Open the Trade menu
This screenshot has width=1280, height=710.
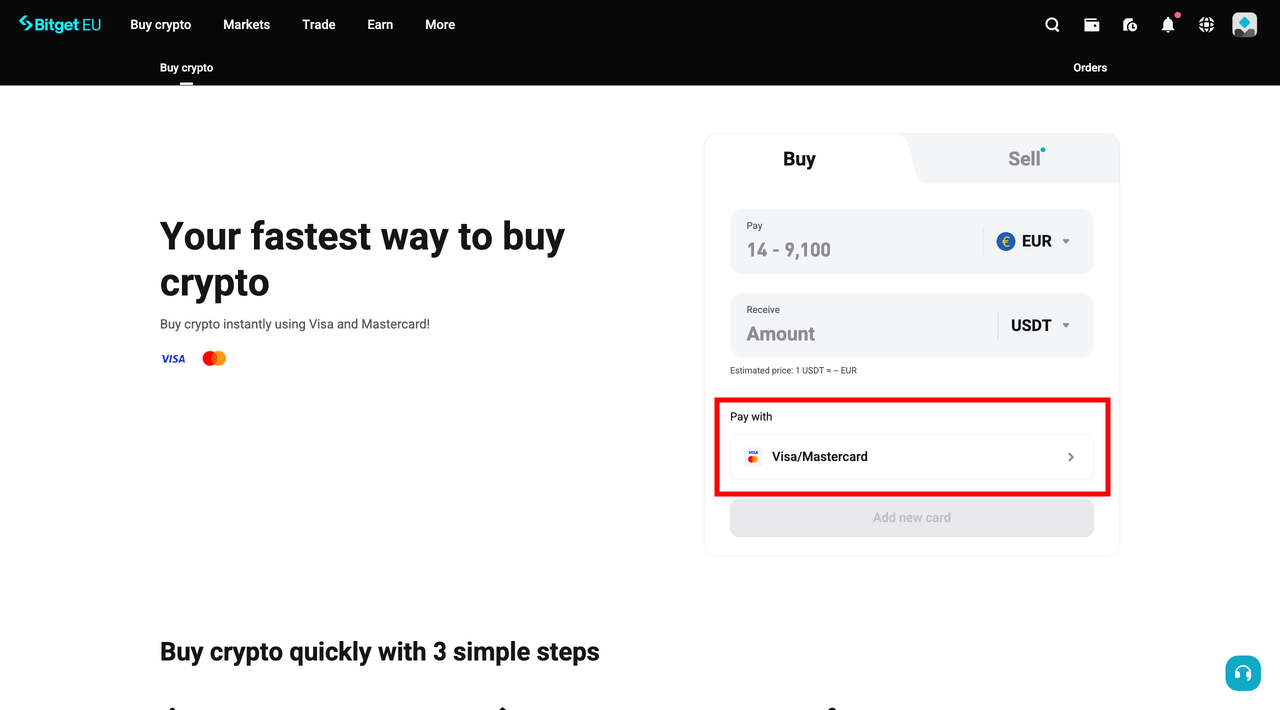319,25
